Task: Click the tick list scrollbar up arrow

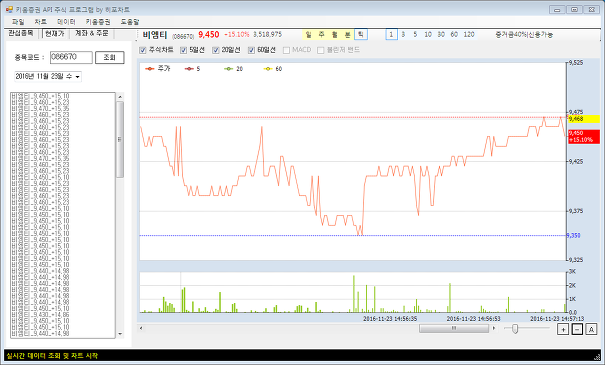Action: tap(120, 97)
